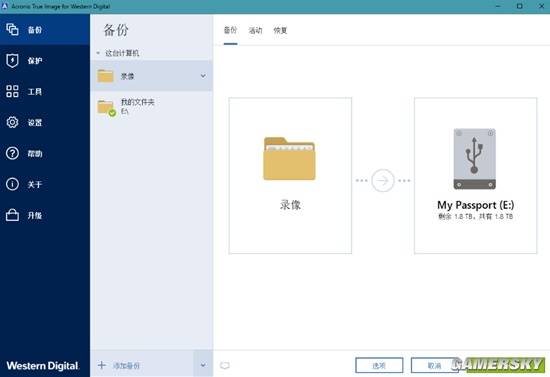The width and height of the screenshot is (550, 377).
Task: Switch to the 恢复 tab
Action: (280, 31)
